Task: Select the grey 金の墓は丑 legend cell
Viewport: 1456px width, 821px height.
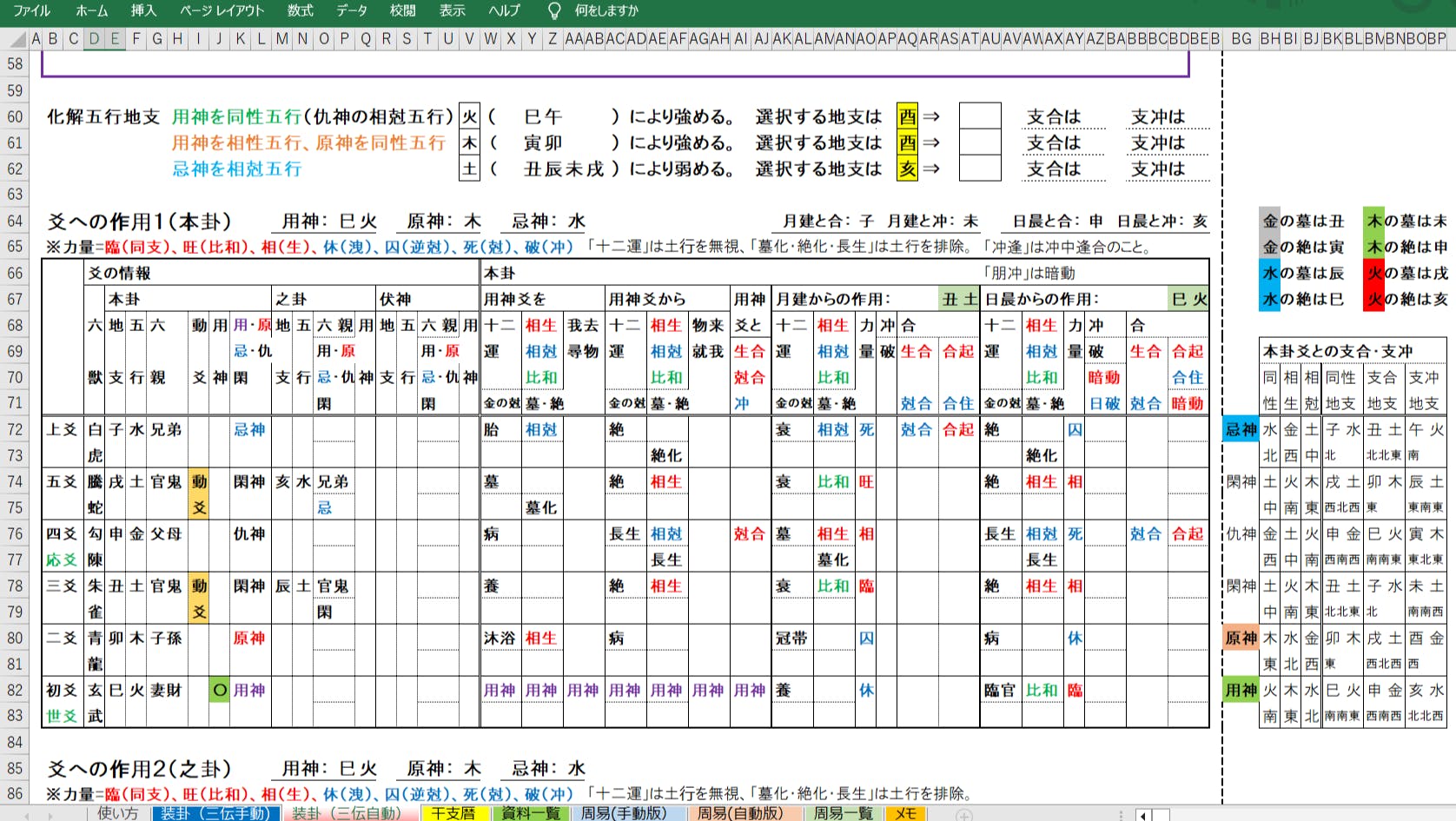Action: coord(1303,221)
